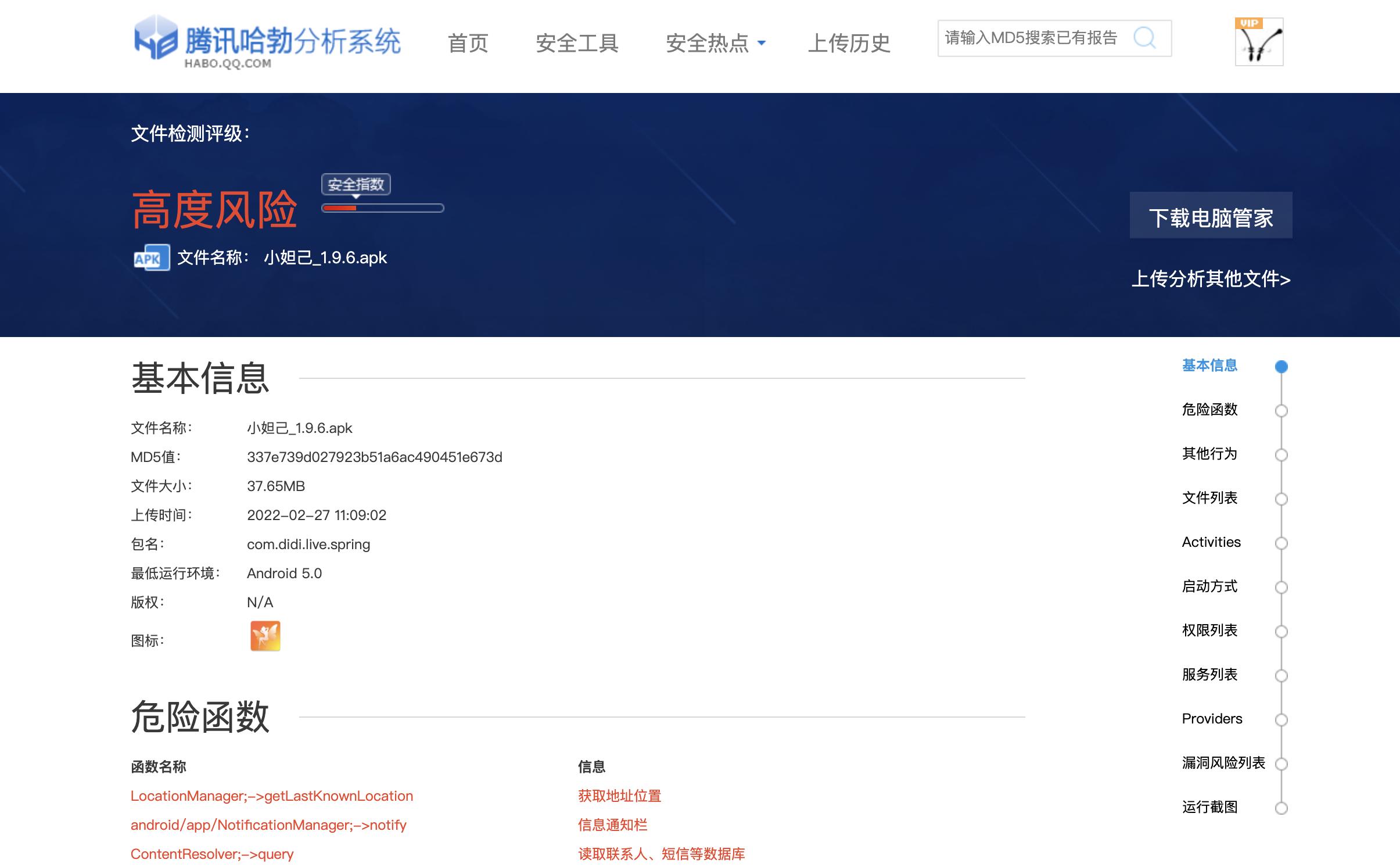
Task: Click the MD5 search input field
Action: pos(1040,39)
